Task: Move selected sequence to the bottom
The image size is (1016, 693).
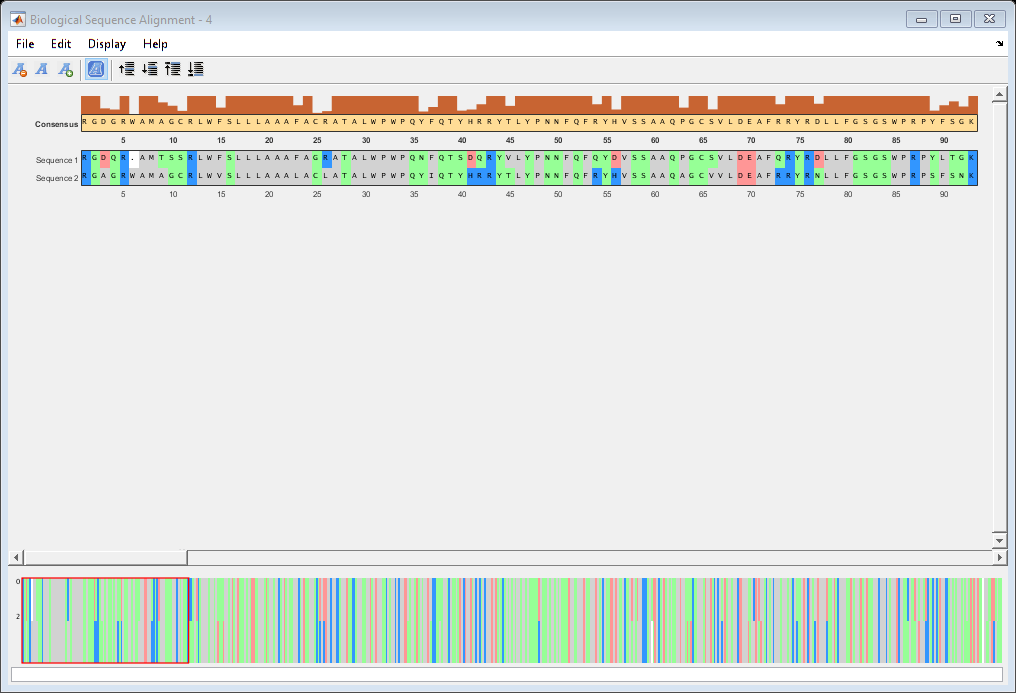Action: 196,69
